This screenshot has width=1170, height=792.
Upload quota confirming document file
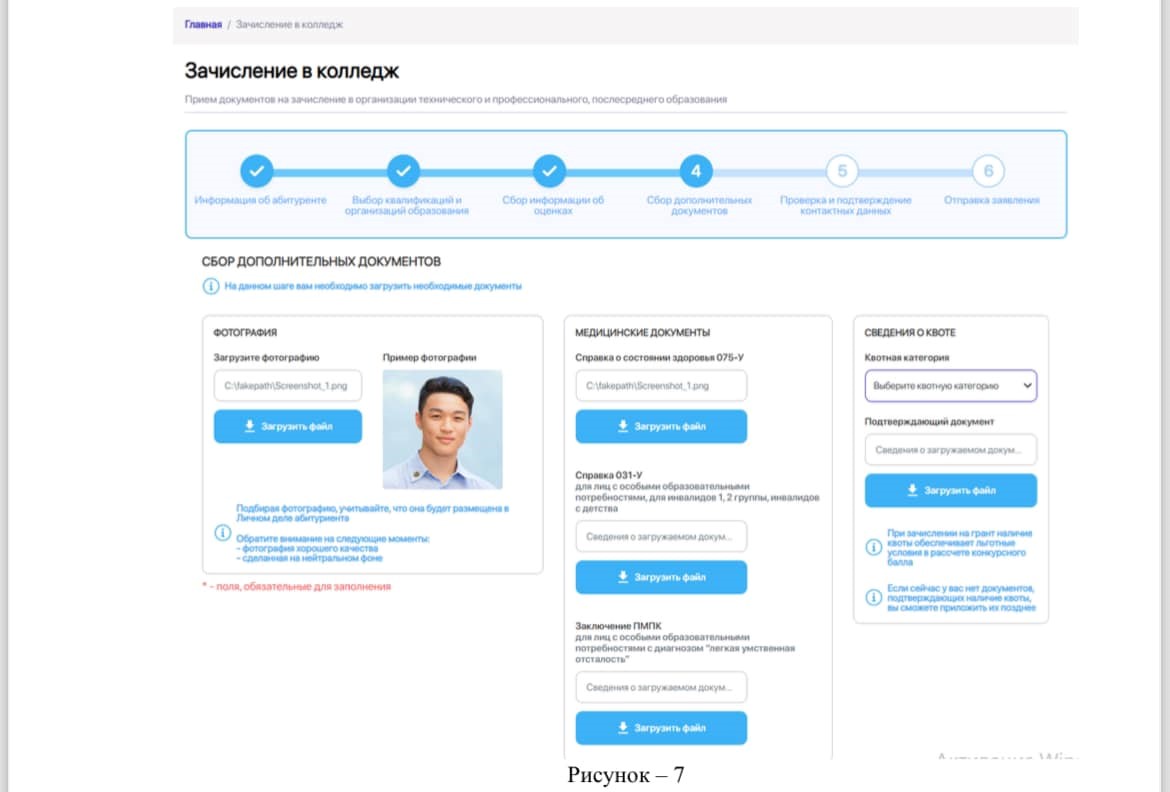950,491
